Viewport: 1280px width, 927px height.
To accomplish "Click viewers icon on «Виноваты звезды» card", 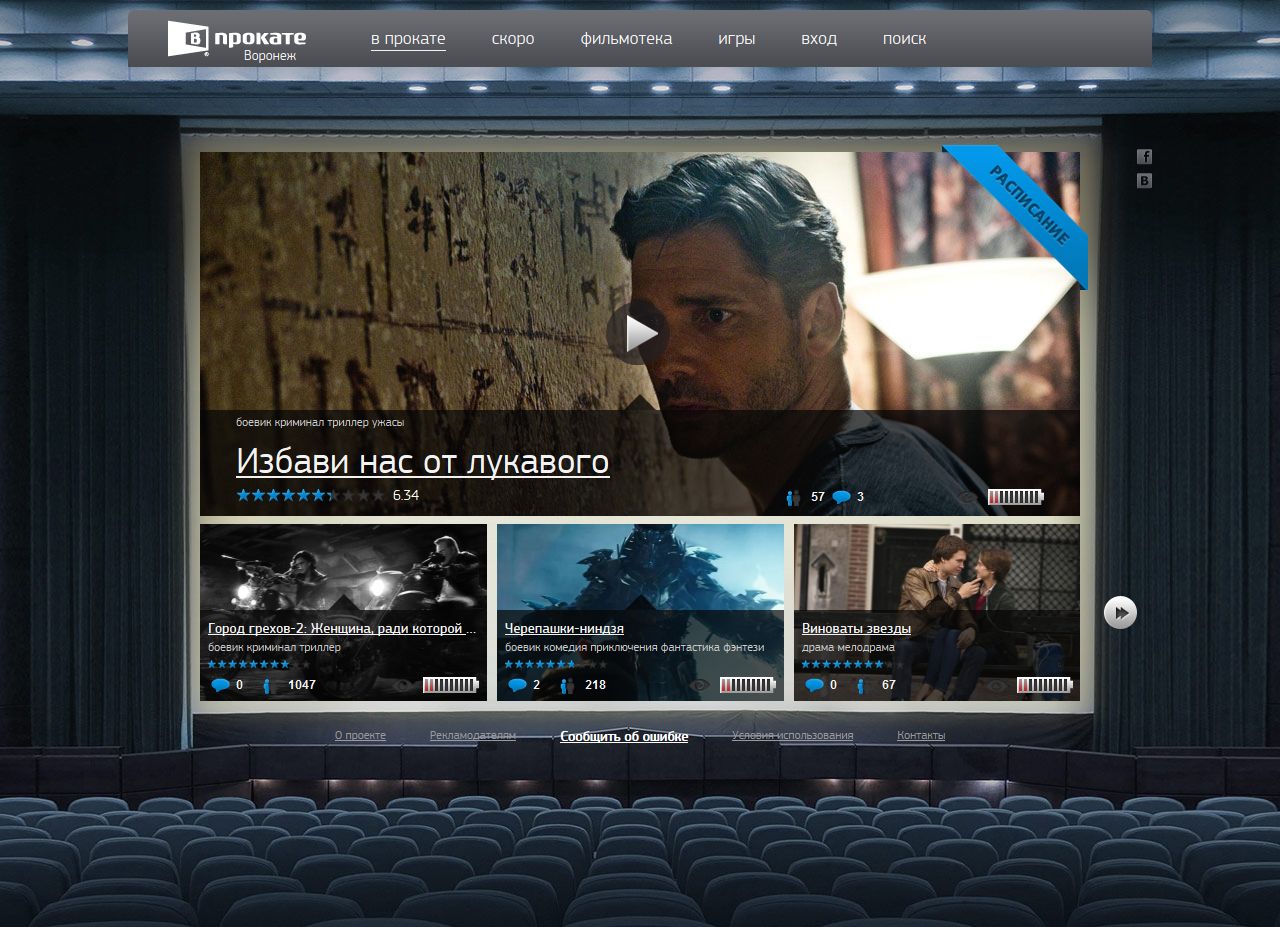I will click(860, 685).
